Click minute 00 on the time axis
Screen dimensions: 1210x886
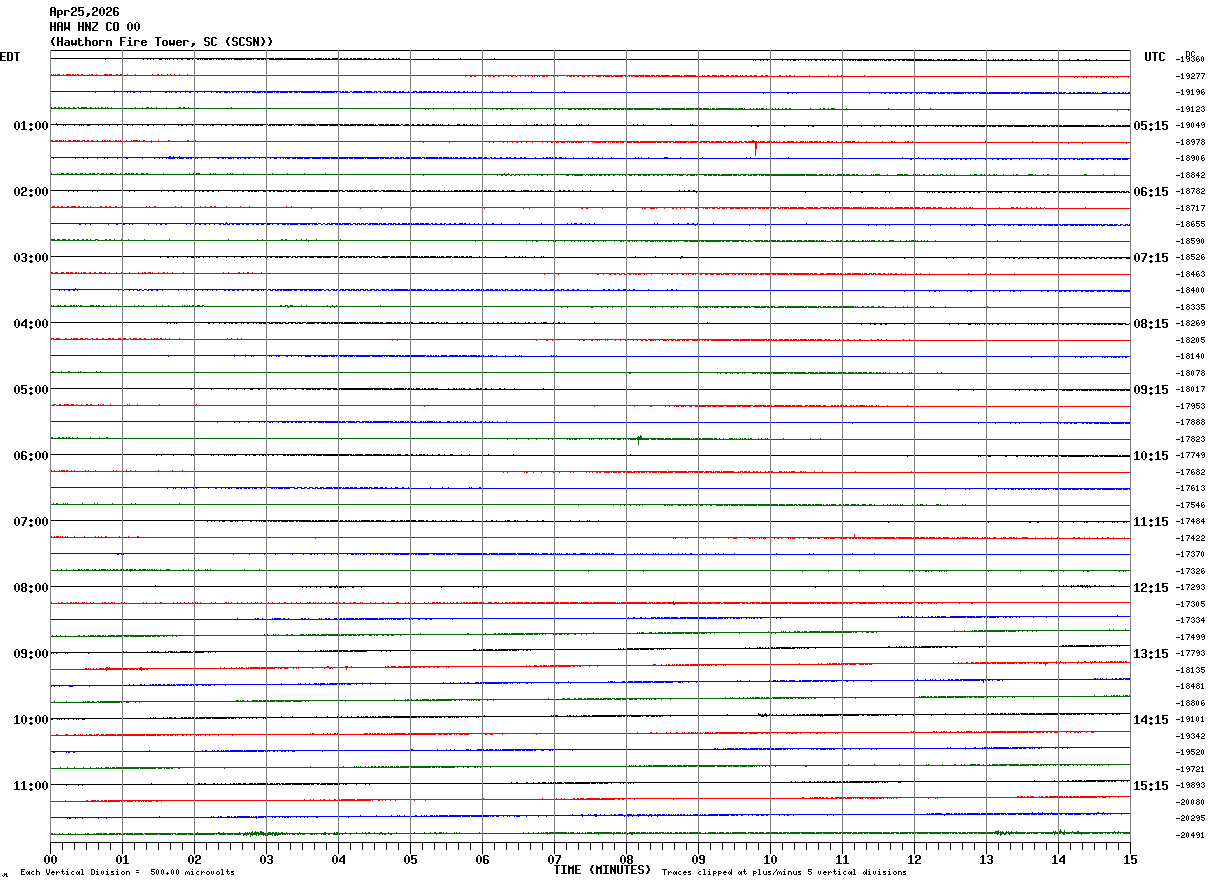(x=51, y=859)
